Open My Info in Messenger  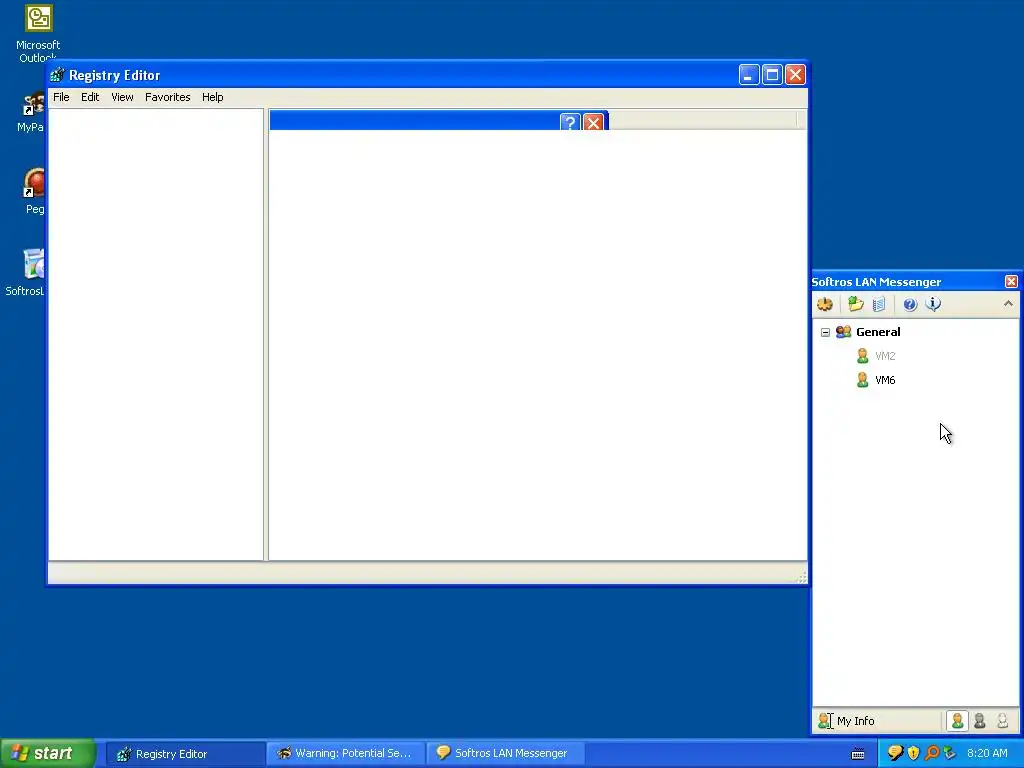[x=846, y=721]
